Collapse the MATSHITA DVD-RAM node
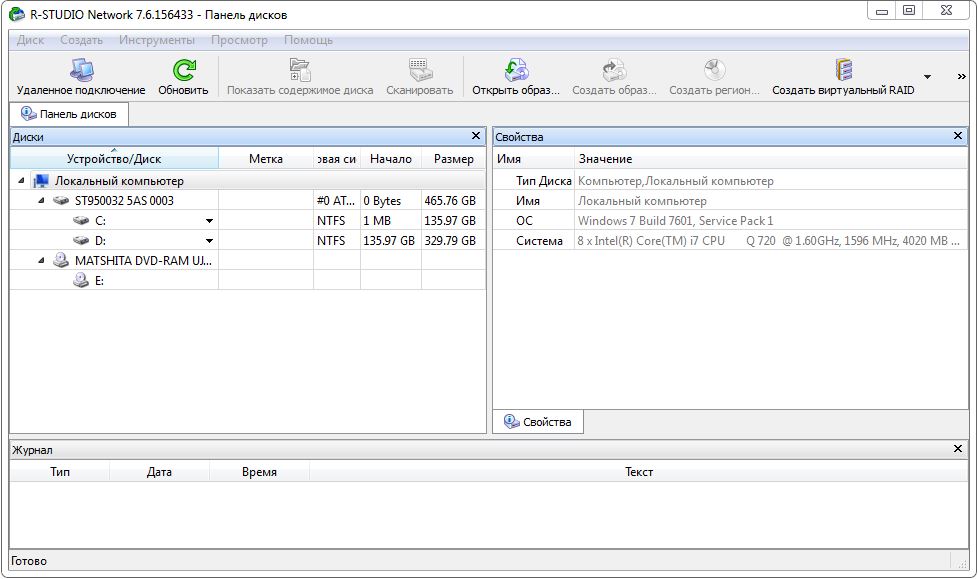The height and width of the screenshot is (579, 978). (41, 261)
